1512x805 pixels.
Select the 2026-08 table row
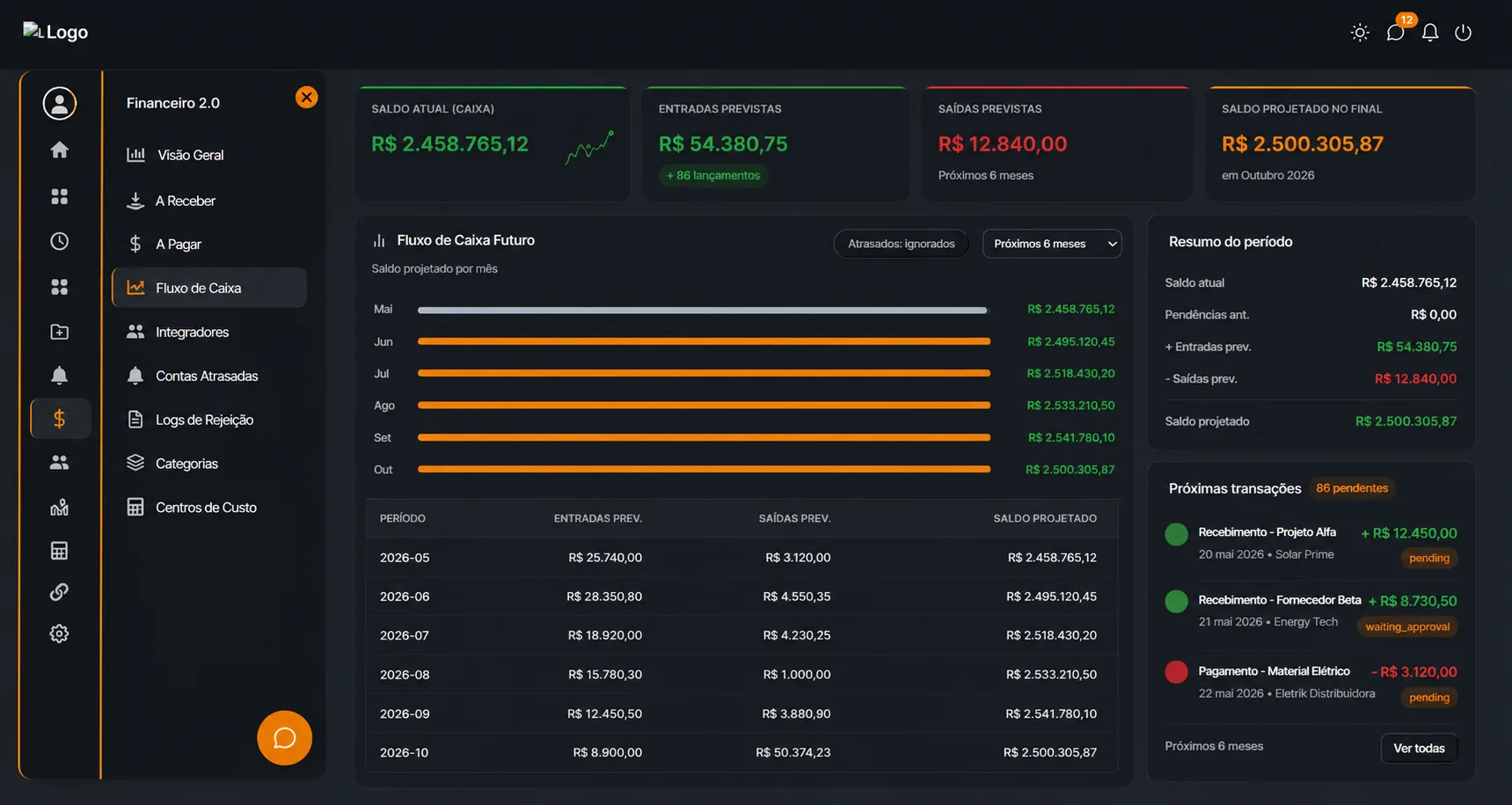pos(742,675)
